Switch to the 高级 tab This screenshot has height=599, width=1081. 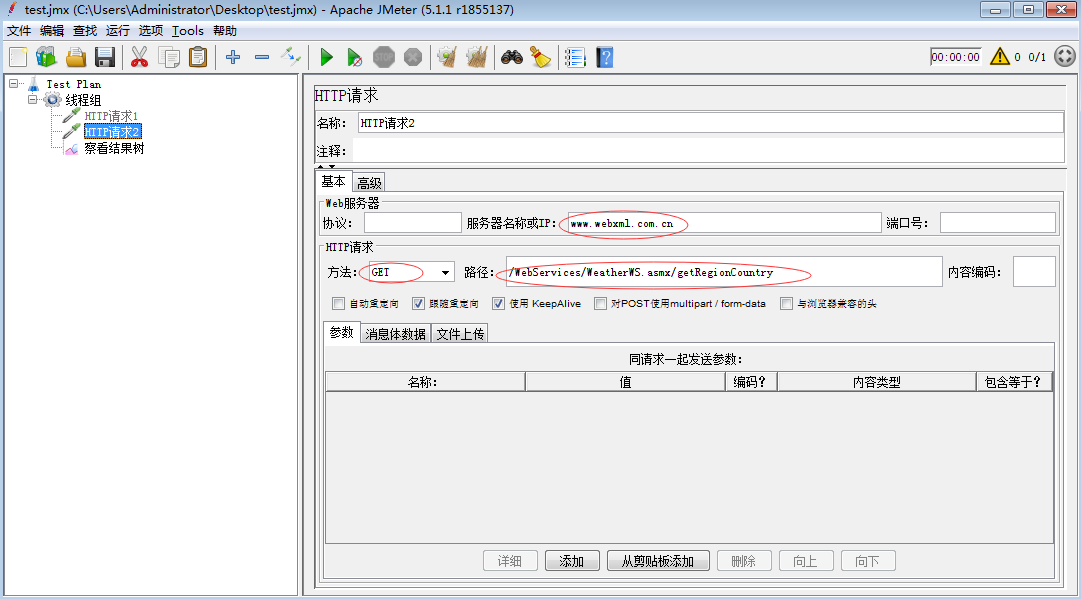pyautogui.click(x=369, y=183)
